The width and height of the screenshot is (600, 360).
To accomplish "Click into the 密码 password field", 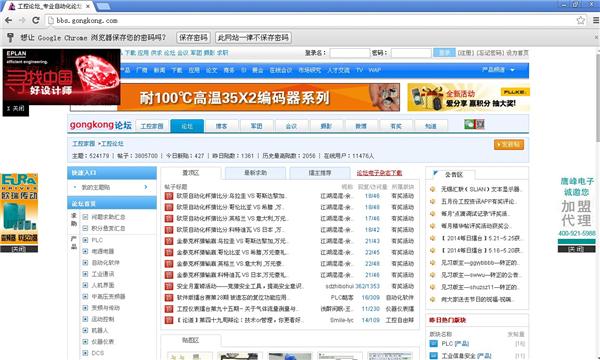I will pyautogui.click(x=411, y=53).
